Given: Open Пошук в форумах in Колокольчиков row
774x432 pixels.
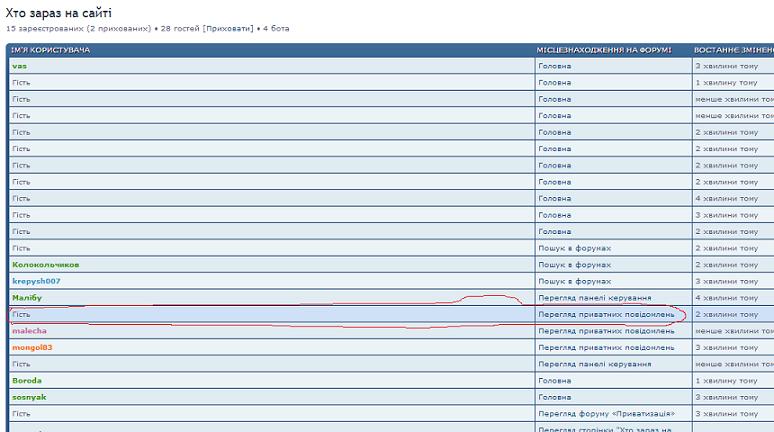Looking at the screenshot, I should [x=574, y=265].
